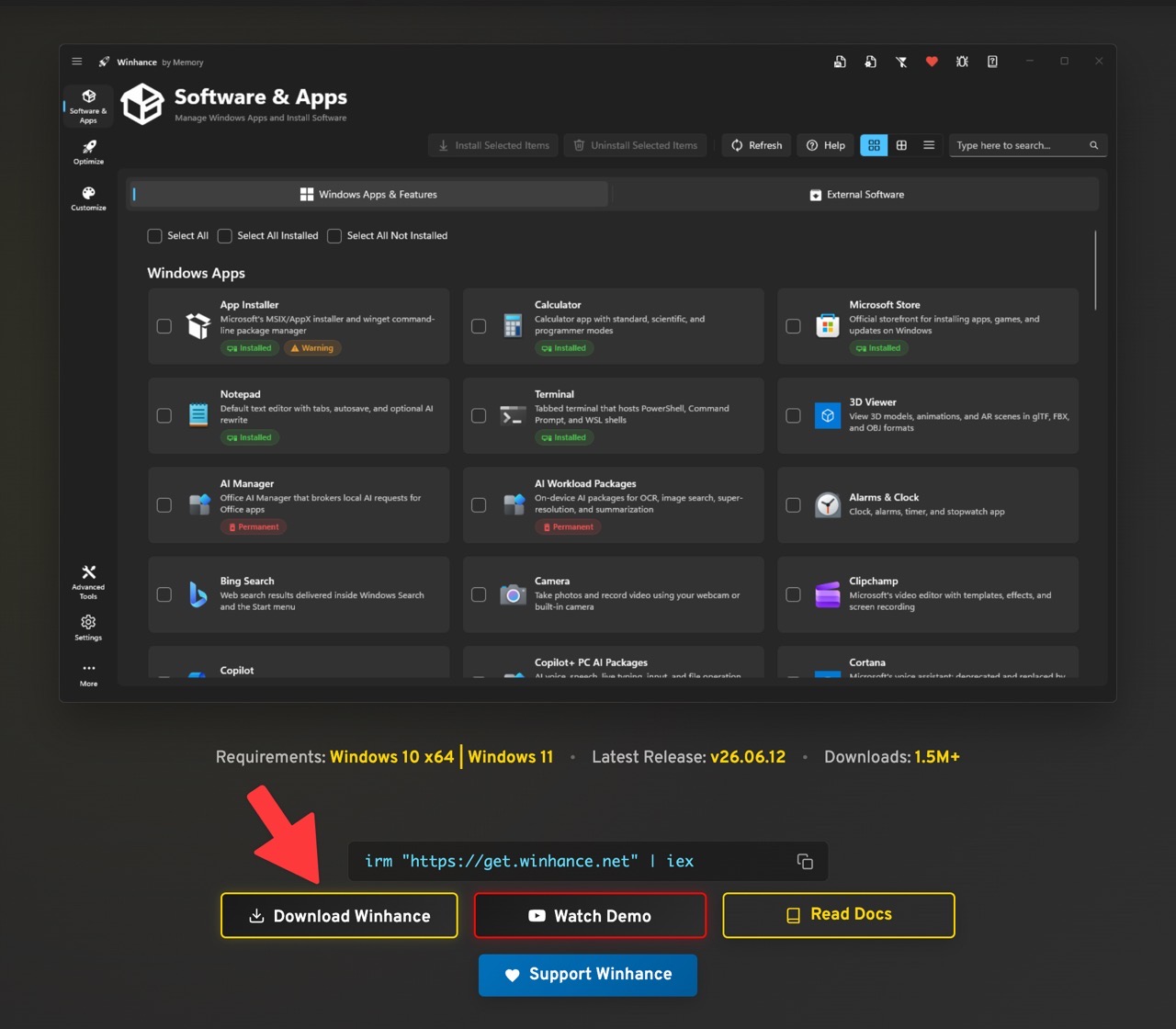The height and width of the screenshot is (1029, 1176).
Task: Click the Calculator app icon
Action: coord(513,326)
